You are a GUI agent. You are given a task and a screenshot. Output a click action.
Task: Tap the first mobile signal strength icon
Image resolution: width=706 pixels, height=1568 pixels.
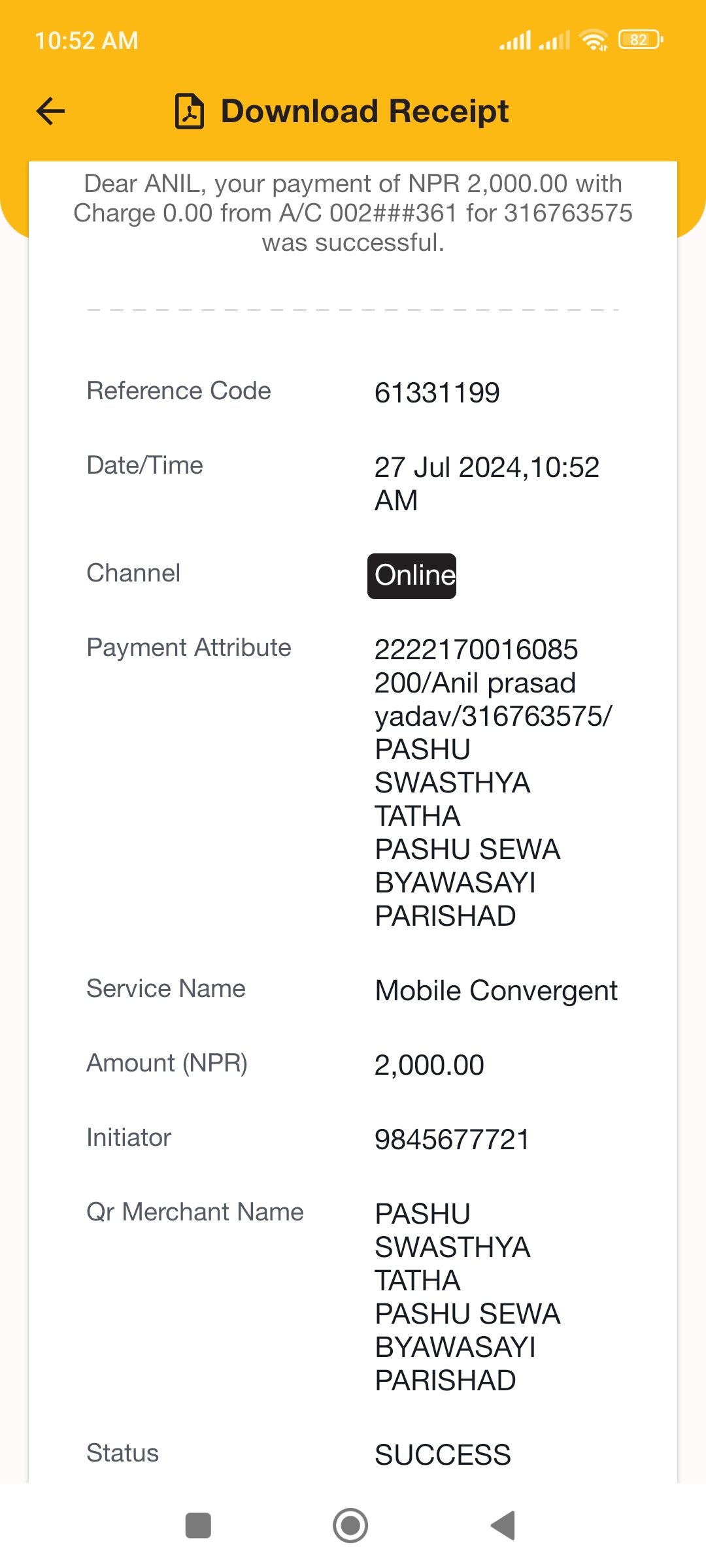[x=515, y=40]
